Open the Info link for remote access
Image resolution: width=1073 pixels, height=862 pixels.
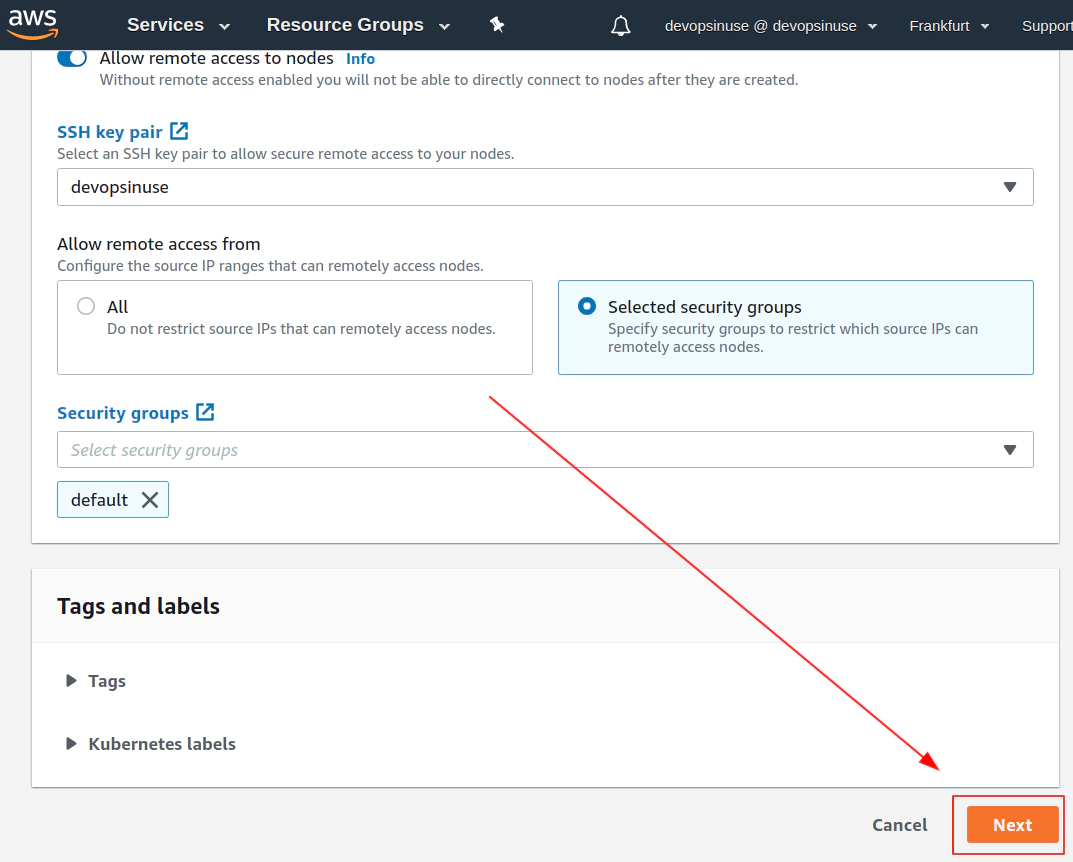point(361,59)
